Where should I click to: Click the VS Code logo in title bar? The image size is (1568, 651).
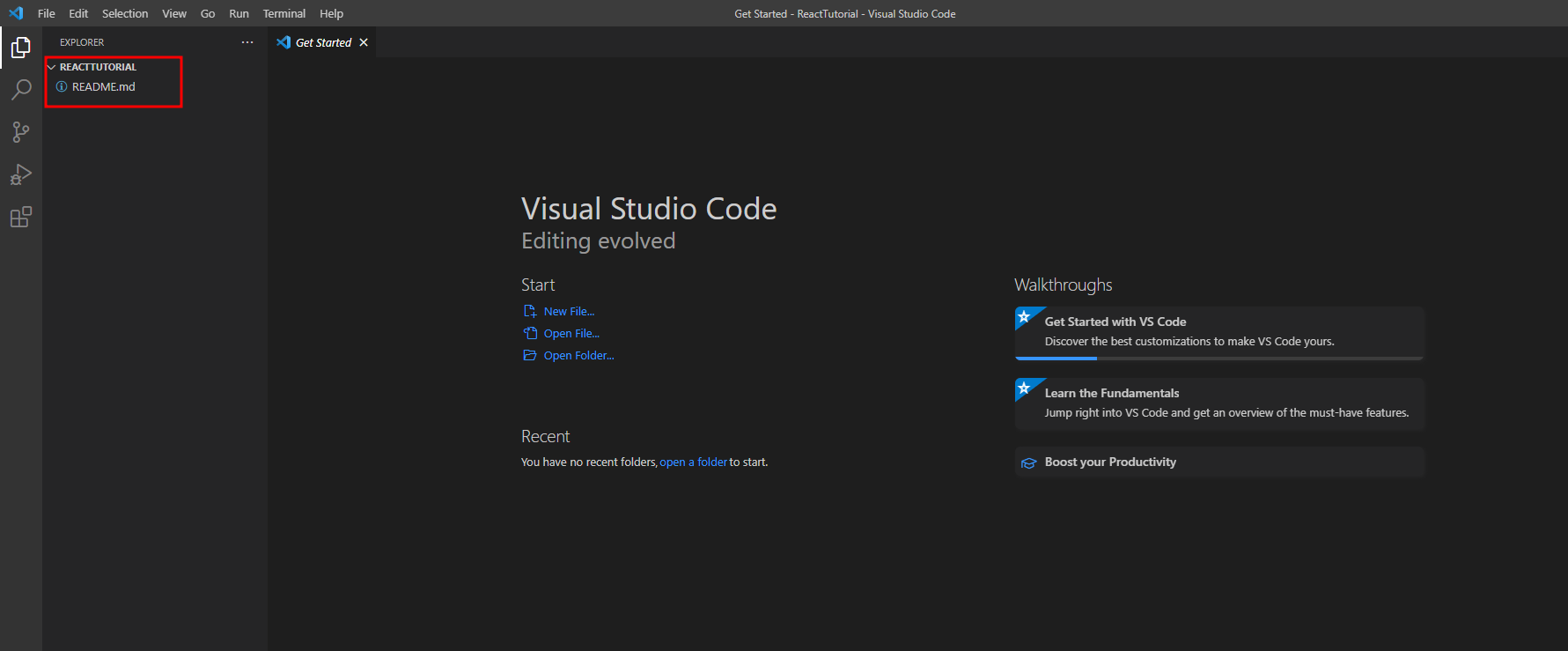click(16, 13)
